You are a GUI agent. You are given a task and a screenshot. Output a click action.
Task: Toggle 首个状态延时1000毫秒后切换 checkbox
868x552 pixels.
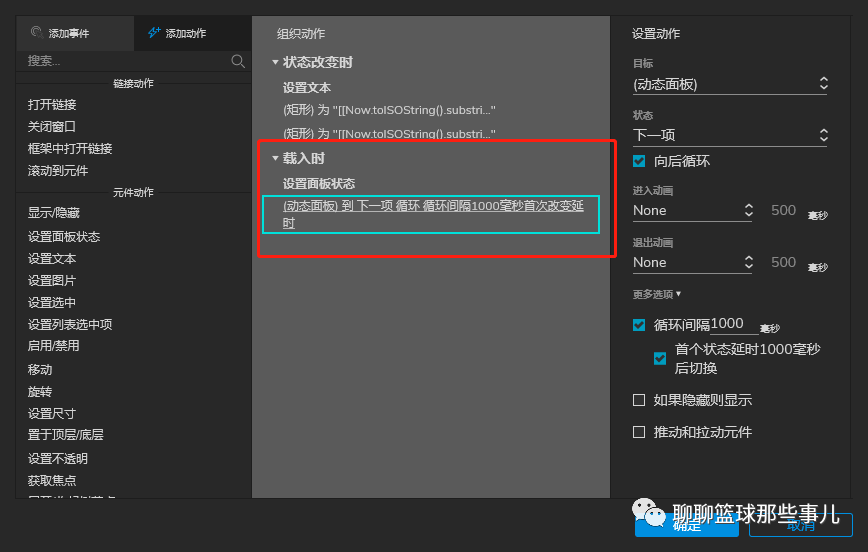click(660, 359)
